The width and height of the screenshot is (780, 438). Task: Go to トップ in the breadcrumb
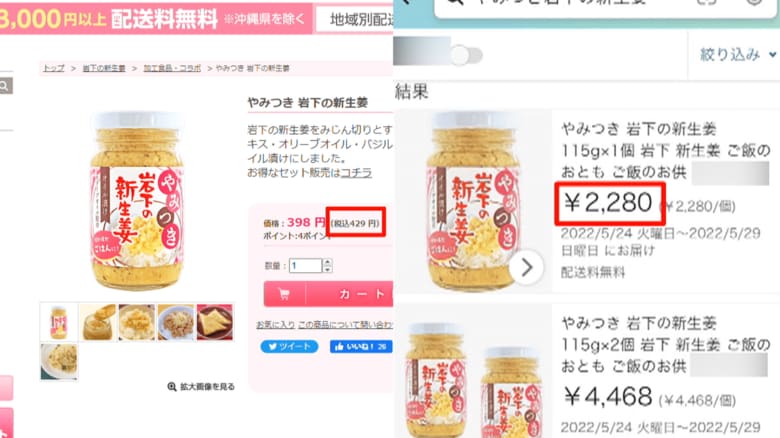pyautogui.click(x=54, y=68)
